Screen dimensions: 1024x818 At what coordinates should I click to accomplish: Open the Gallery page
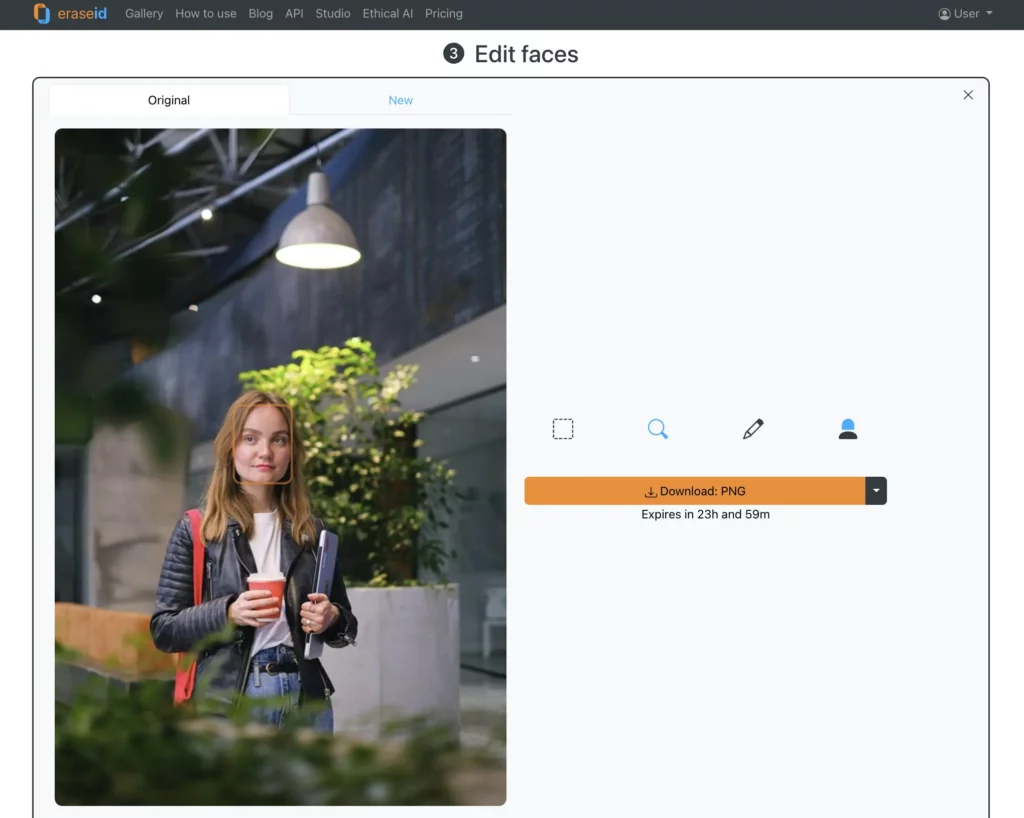(143, 14)
